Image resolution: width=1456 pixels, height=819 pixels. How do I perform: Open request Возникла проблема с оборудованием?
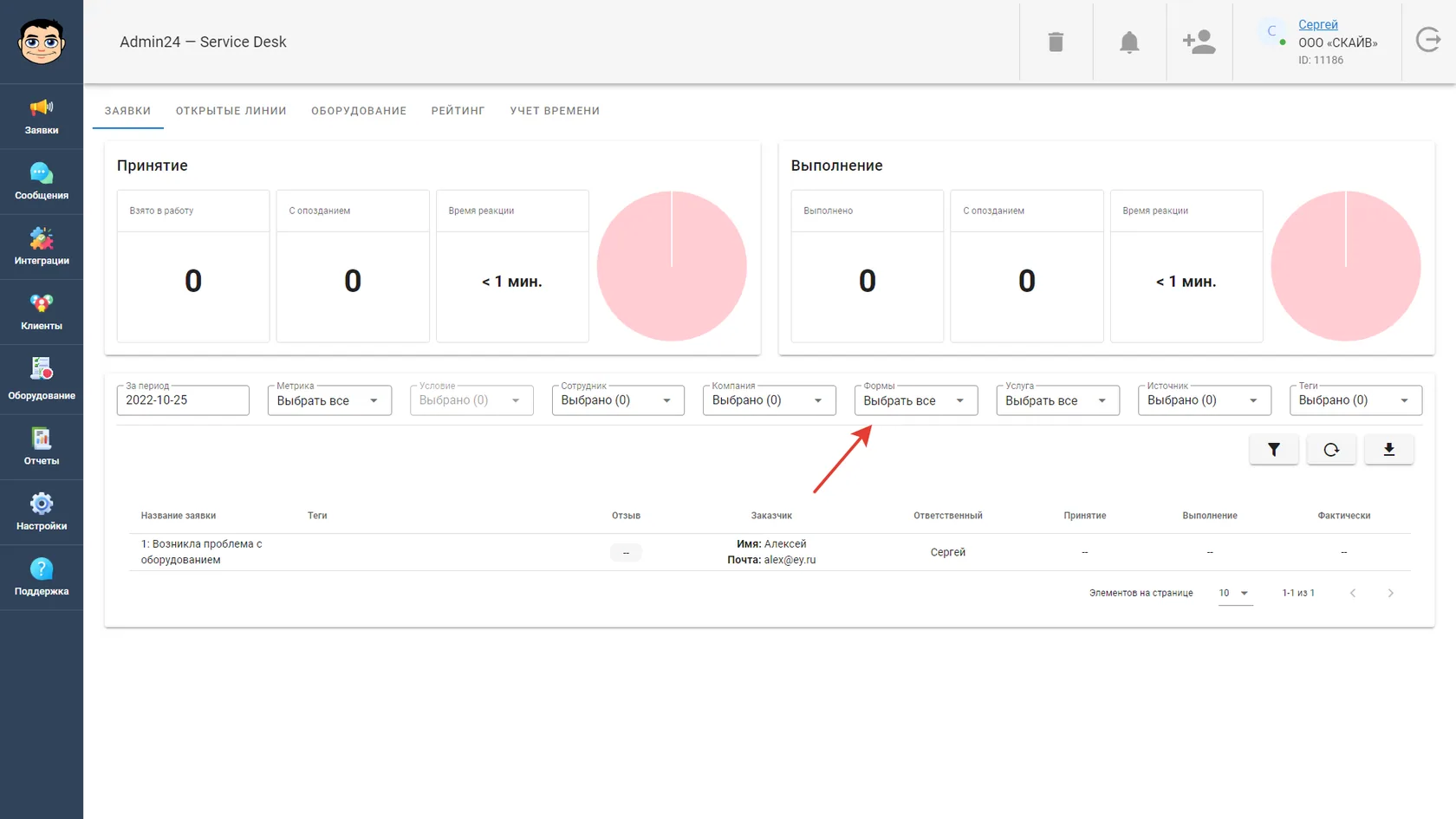coord(201,552)
